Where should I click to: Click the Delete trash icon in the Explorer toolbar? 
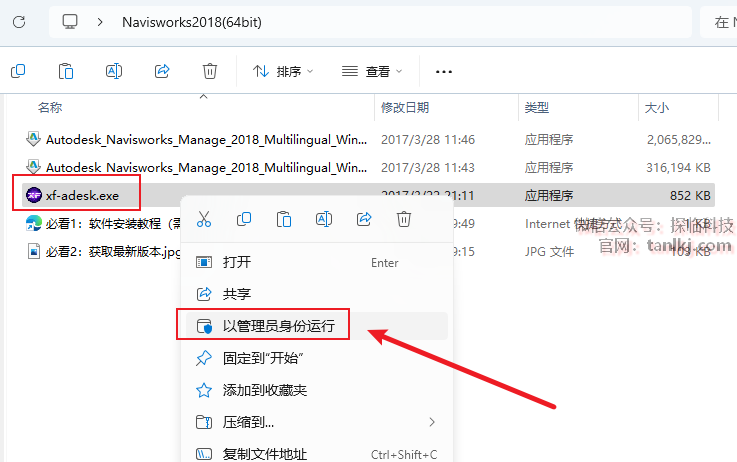[x=210, y=71]
